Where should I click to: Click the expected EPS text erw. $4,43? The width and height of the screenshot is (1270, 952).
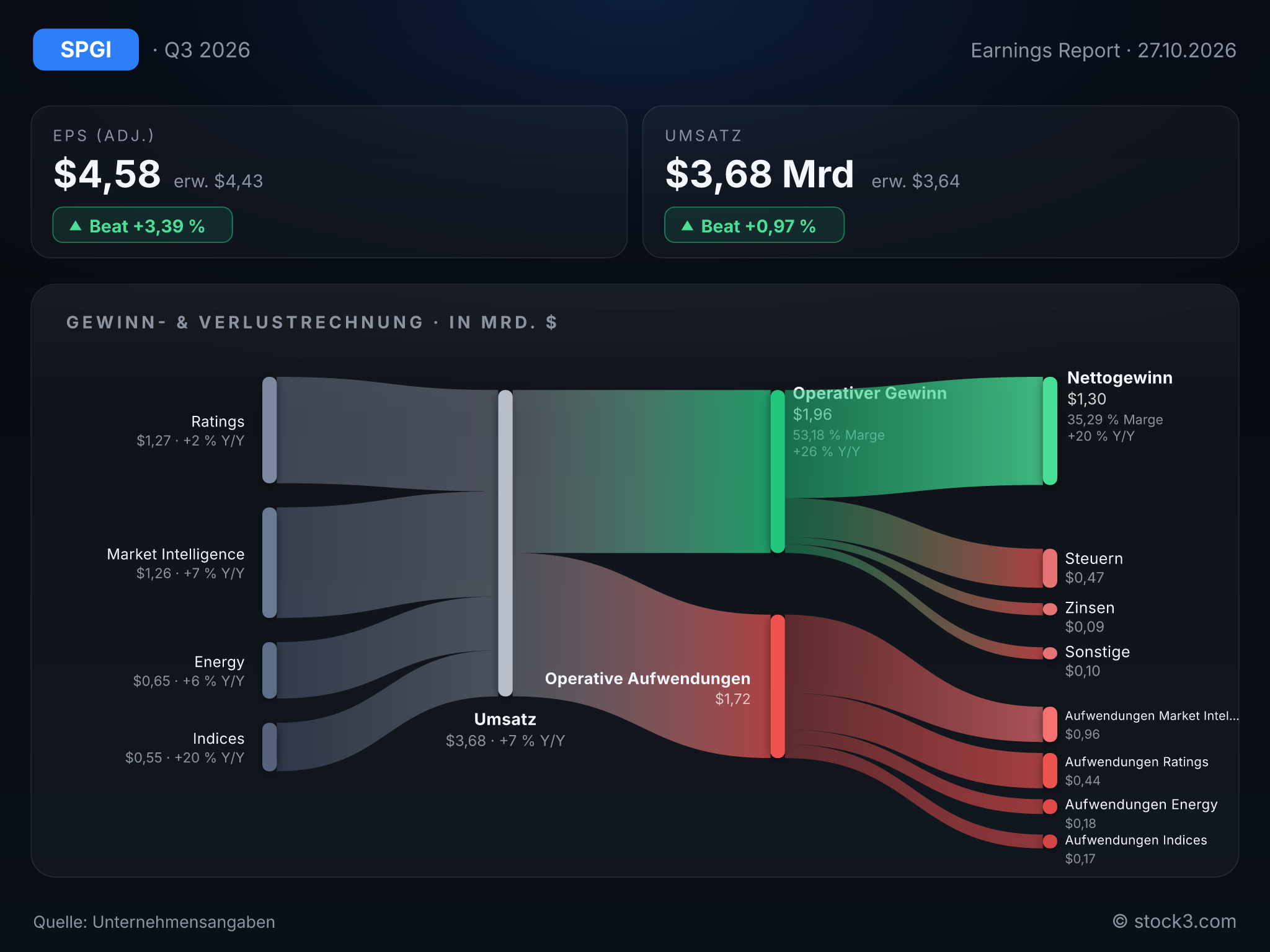pyautogui.click(x=218, y=181)
